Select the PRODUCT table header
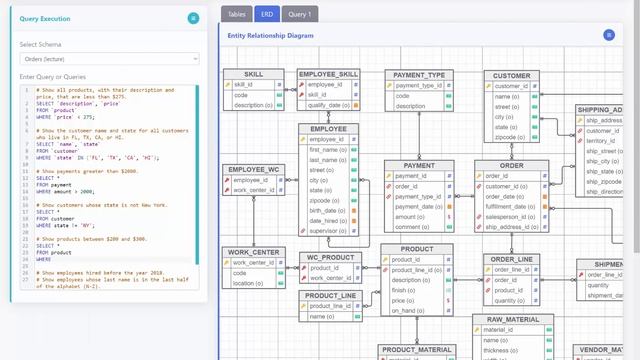 click(x=417, y=249)
